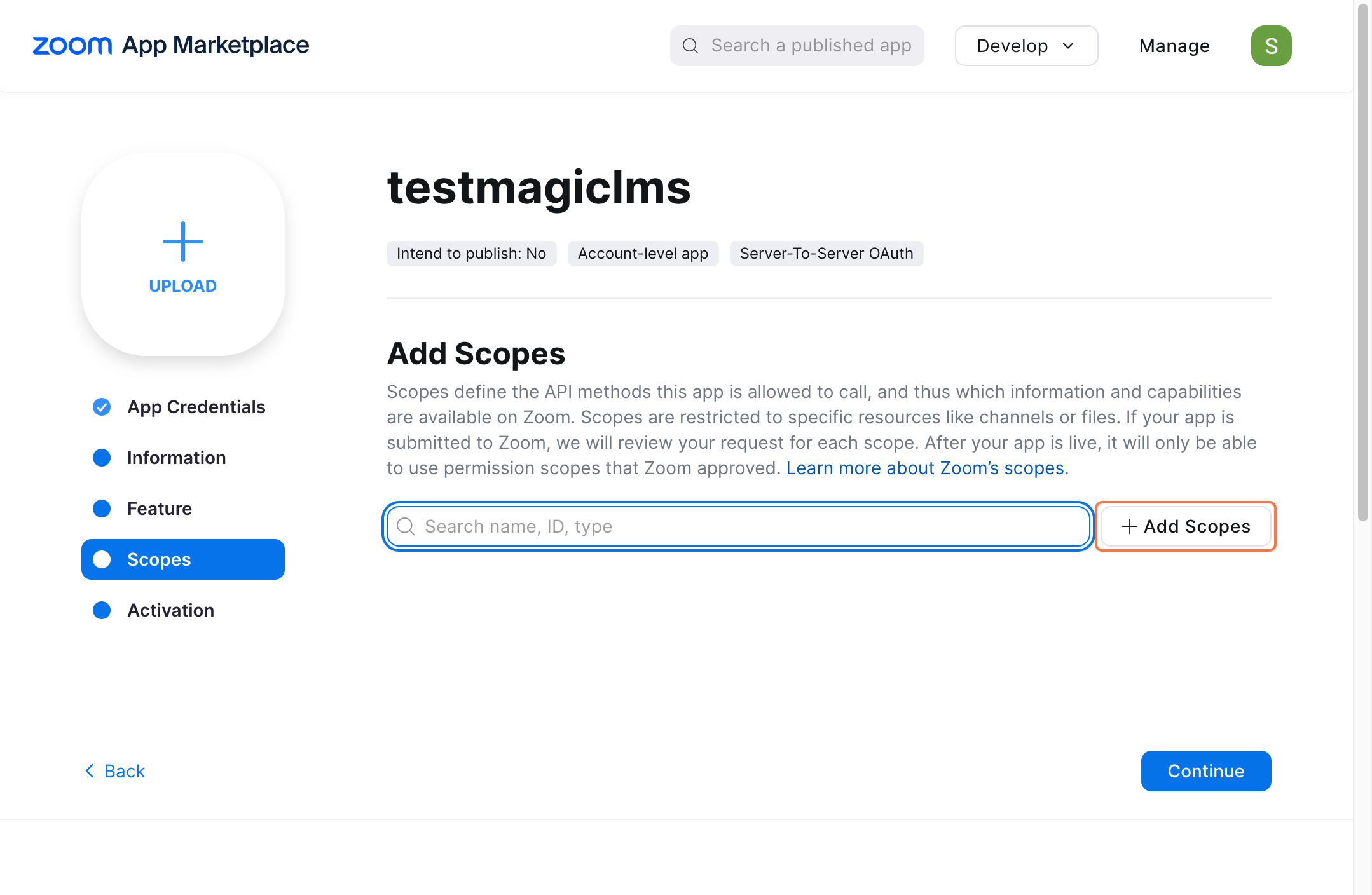Viewport: 1372px width, 895px height.
Task: Open the green S user avatar
Action: click(x=1272, y=46)
